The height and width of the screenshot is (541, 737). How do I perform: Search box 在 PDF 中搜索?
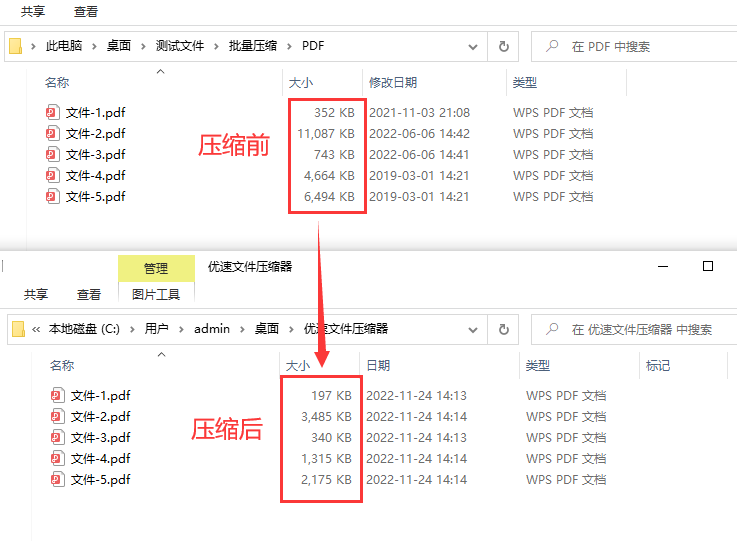tap(634, 47)
